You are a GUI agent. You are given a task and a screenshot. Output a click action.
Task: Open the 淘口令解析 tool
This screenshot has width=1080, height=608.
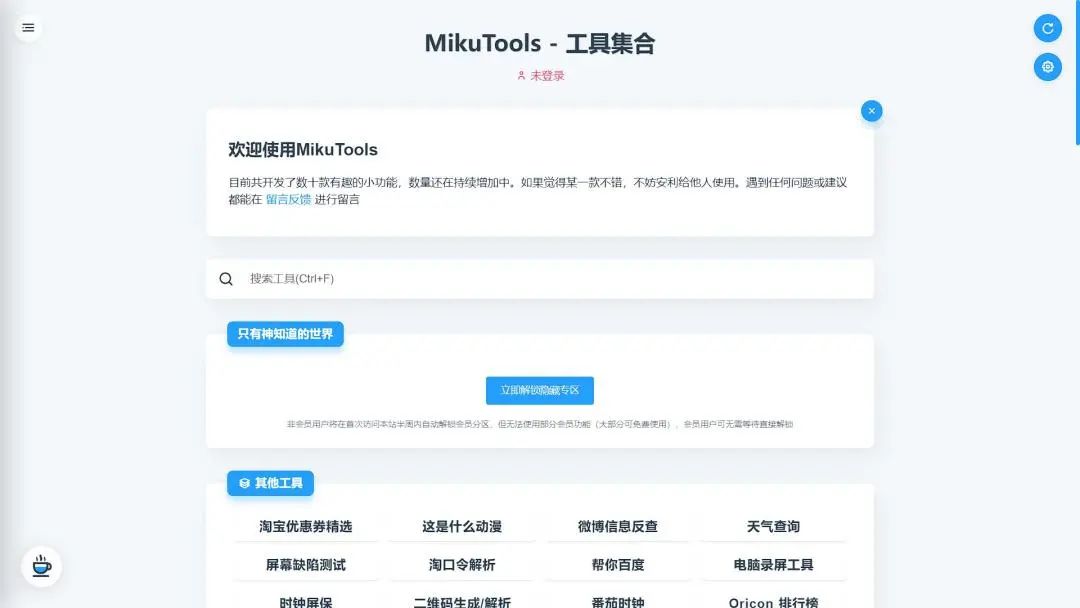click(x=462, y=565)
